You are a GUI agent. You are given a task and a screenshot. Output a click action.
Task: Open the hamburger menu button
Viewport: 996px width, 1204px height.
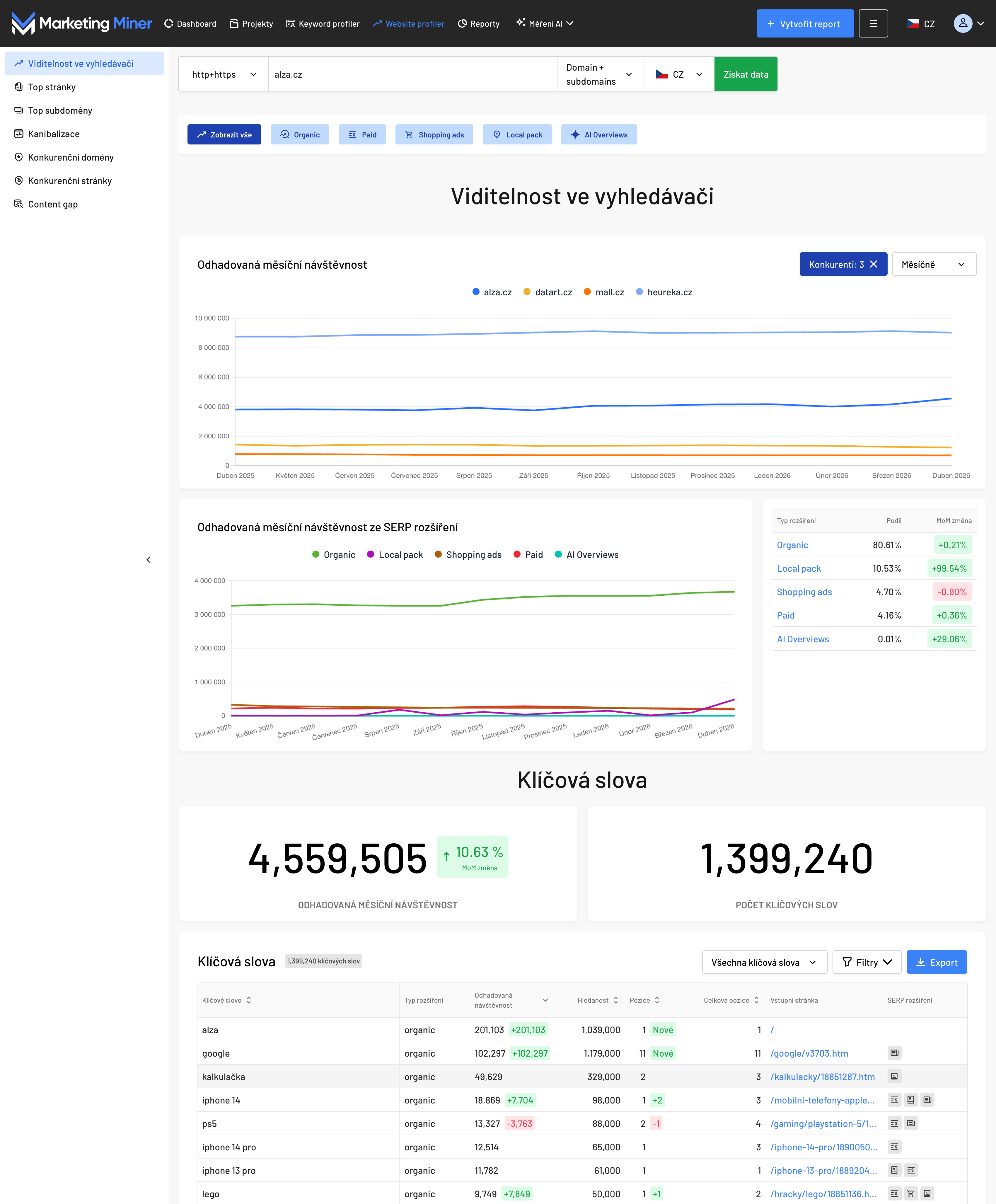(873, 23)
